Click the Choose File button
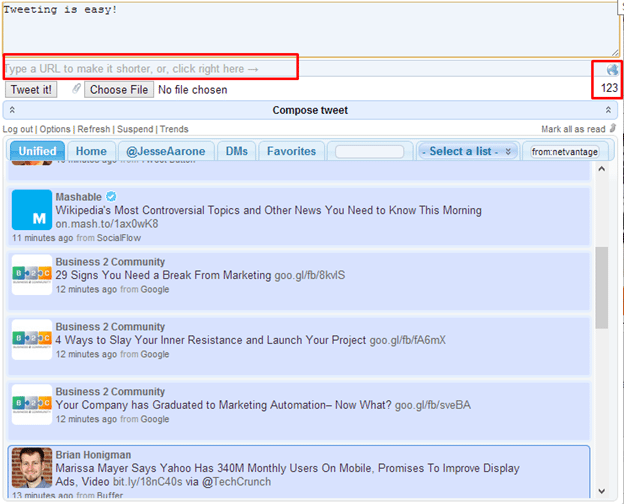Screen dimensions: 624x504 pyautogui.click(x=119, y=90)
